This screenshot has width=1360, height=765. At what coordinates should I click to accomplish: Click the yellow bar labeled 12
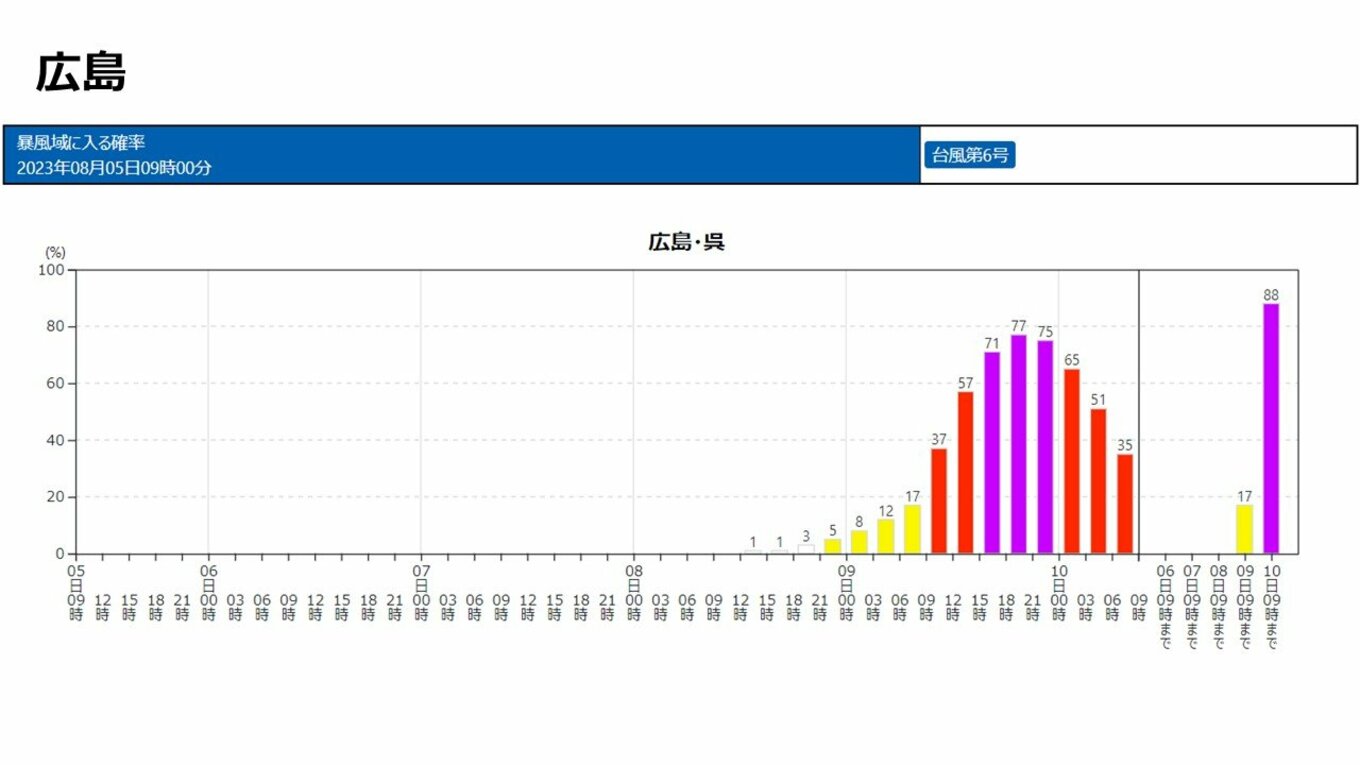[885, 536]
